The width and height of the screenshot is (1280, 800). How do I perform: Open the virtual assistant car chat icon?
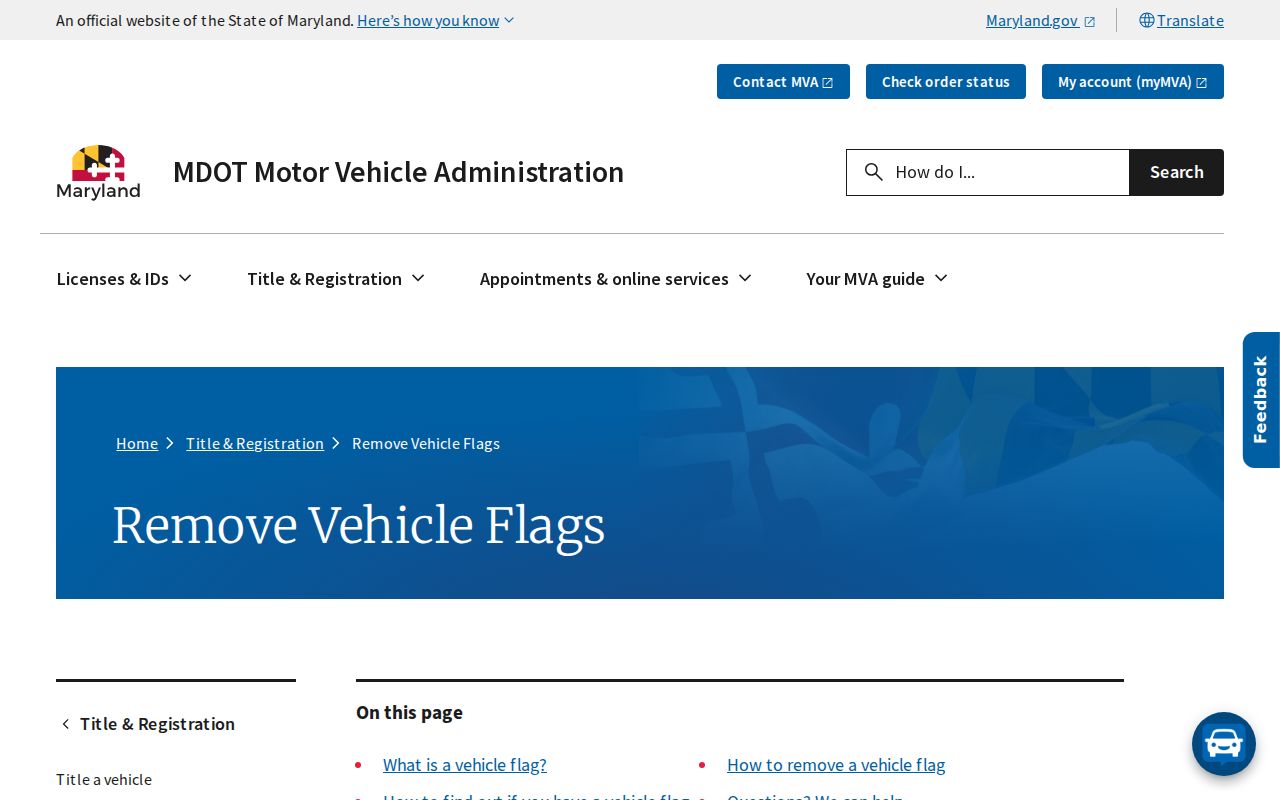click(1224, 744)
